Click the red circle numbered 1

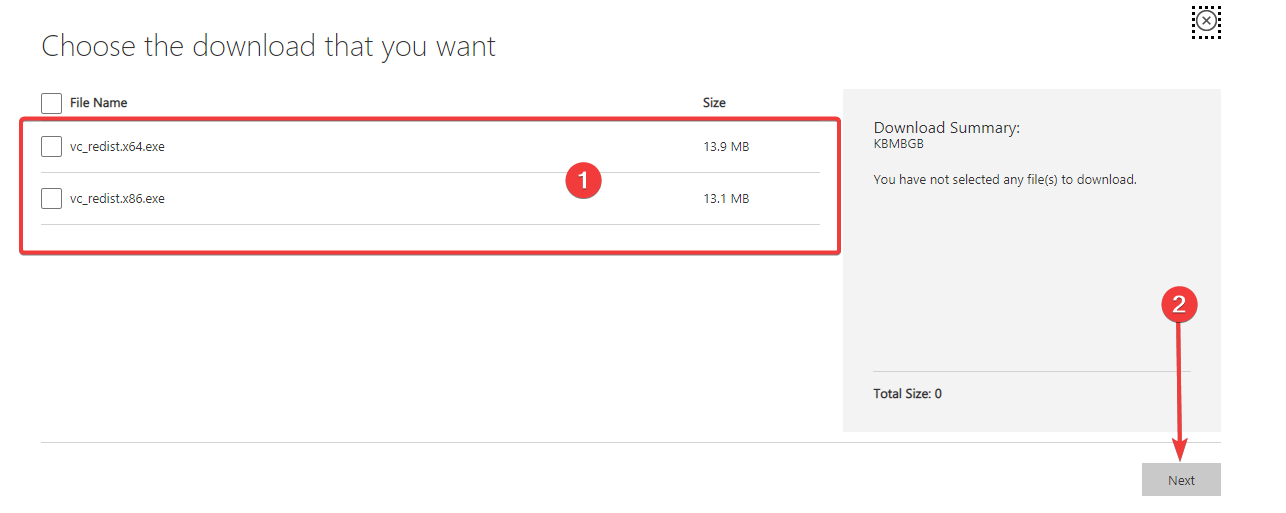tap(583, 181)
